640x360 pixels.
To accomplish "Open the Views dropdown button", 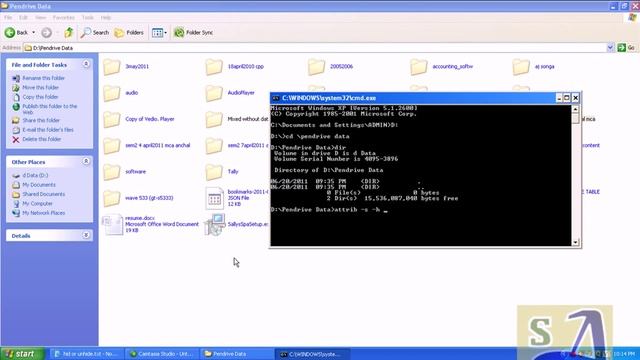I will (159, 33).
